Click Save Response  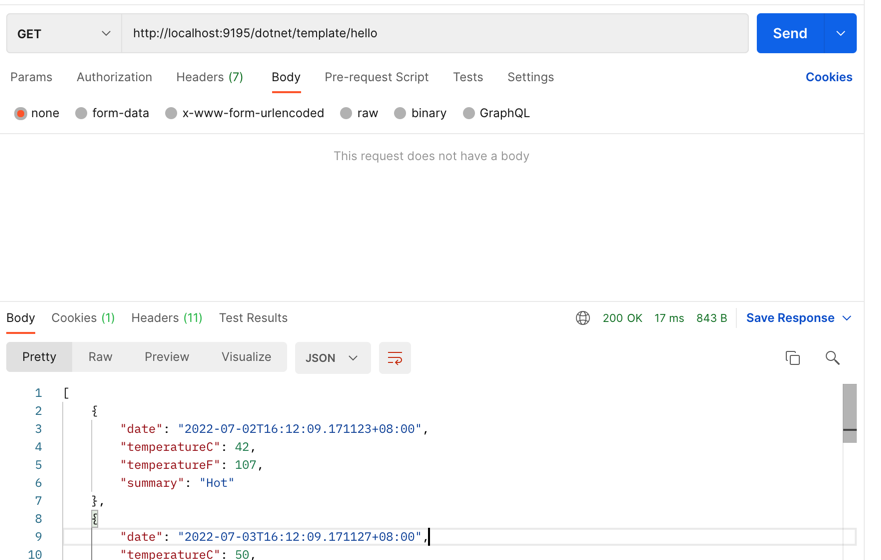coord(790,318)
